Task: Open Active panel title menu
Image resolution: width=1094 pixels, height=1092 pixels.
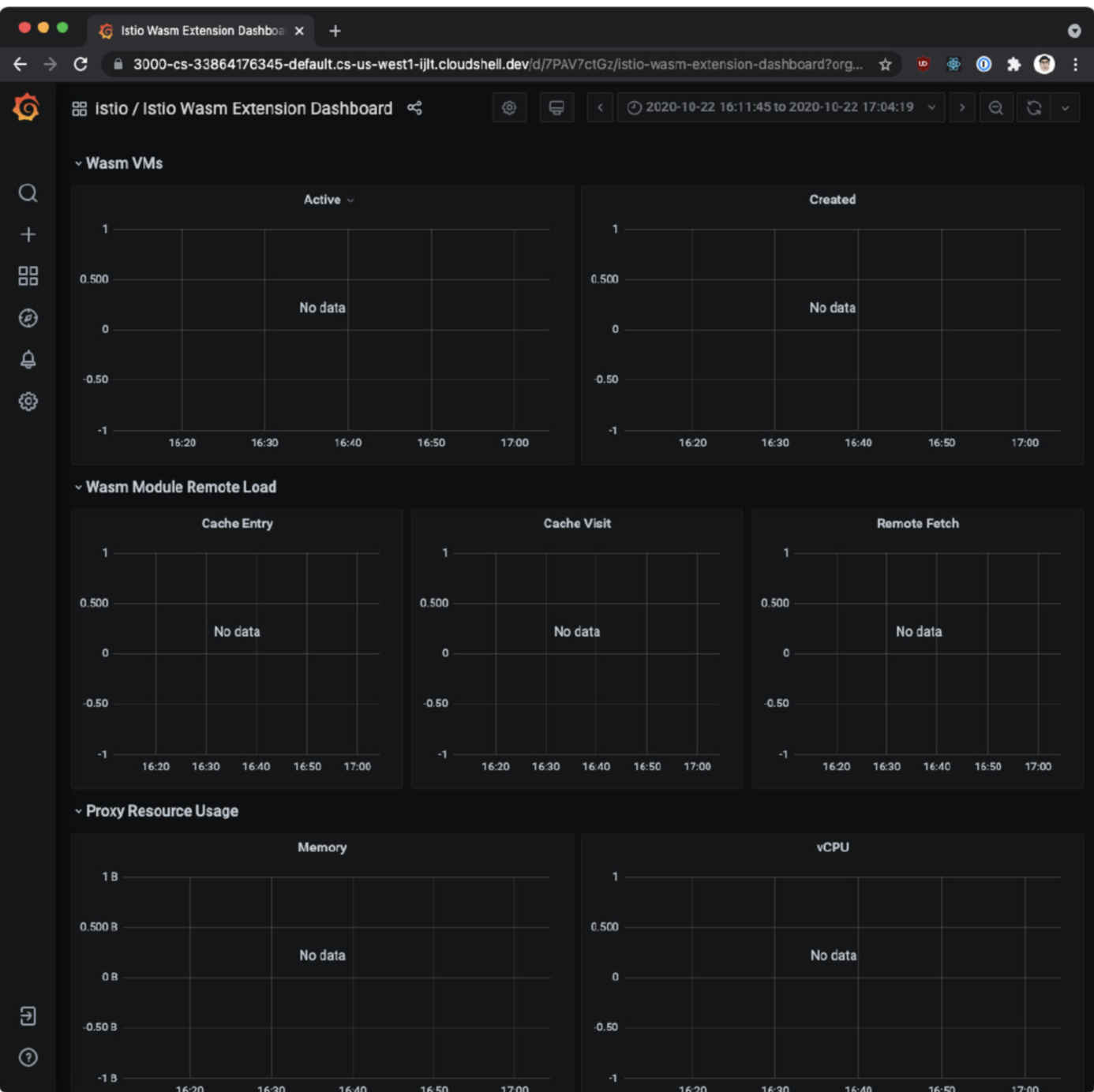Action: coord(329,200)
